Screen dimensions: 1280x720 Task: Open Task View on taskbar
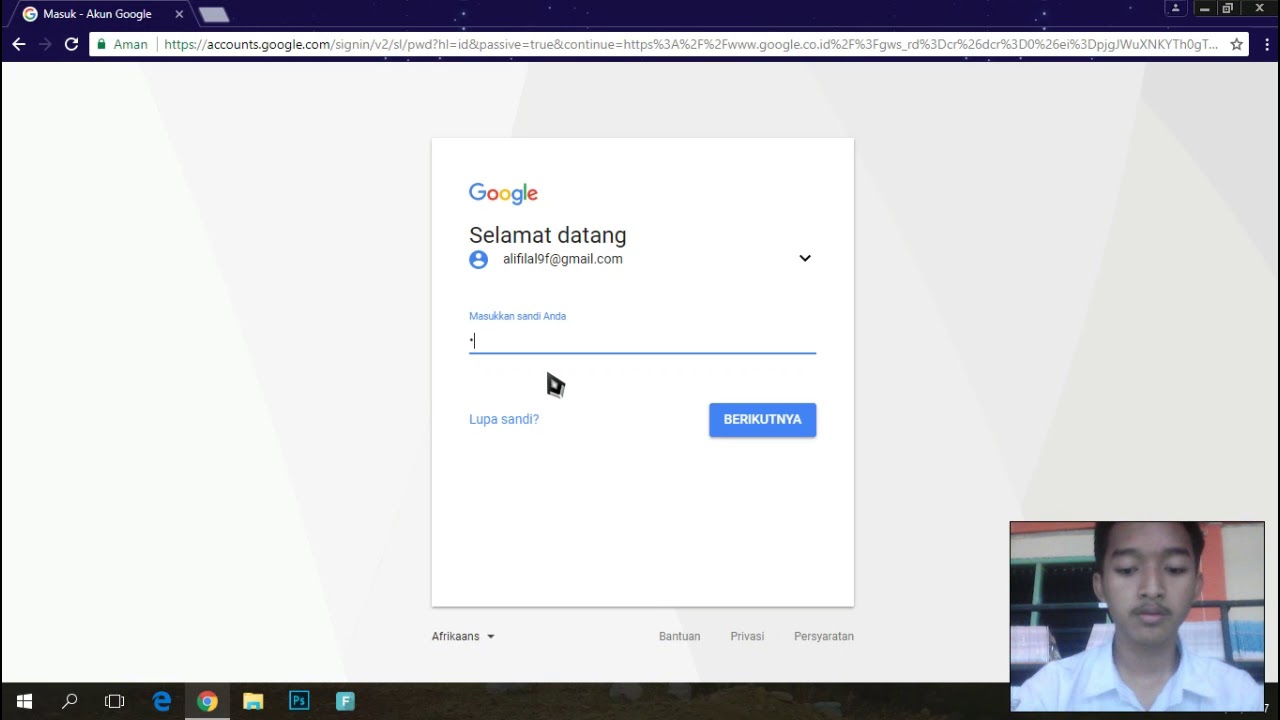click(x=115, y=701)
